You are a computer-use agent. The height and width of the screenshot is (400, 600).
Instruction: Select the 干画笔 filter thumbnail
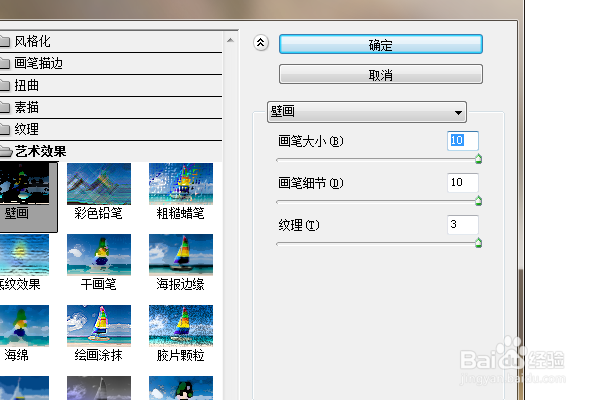[99, 263]
